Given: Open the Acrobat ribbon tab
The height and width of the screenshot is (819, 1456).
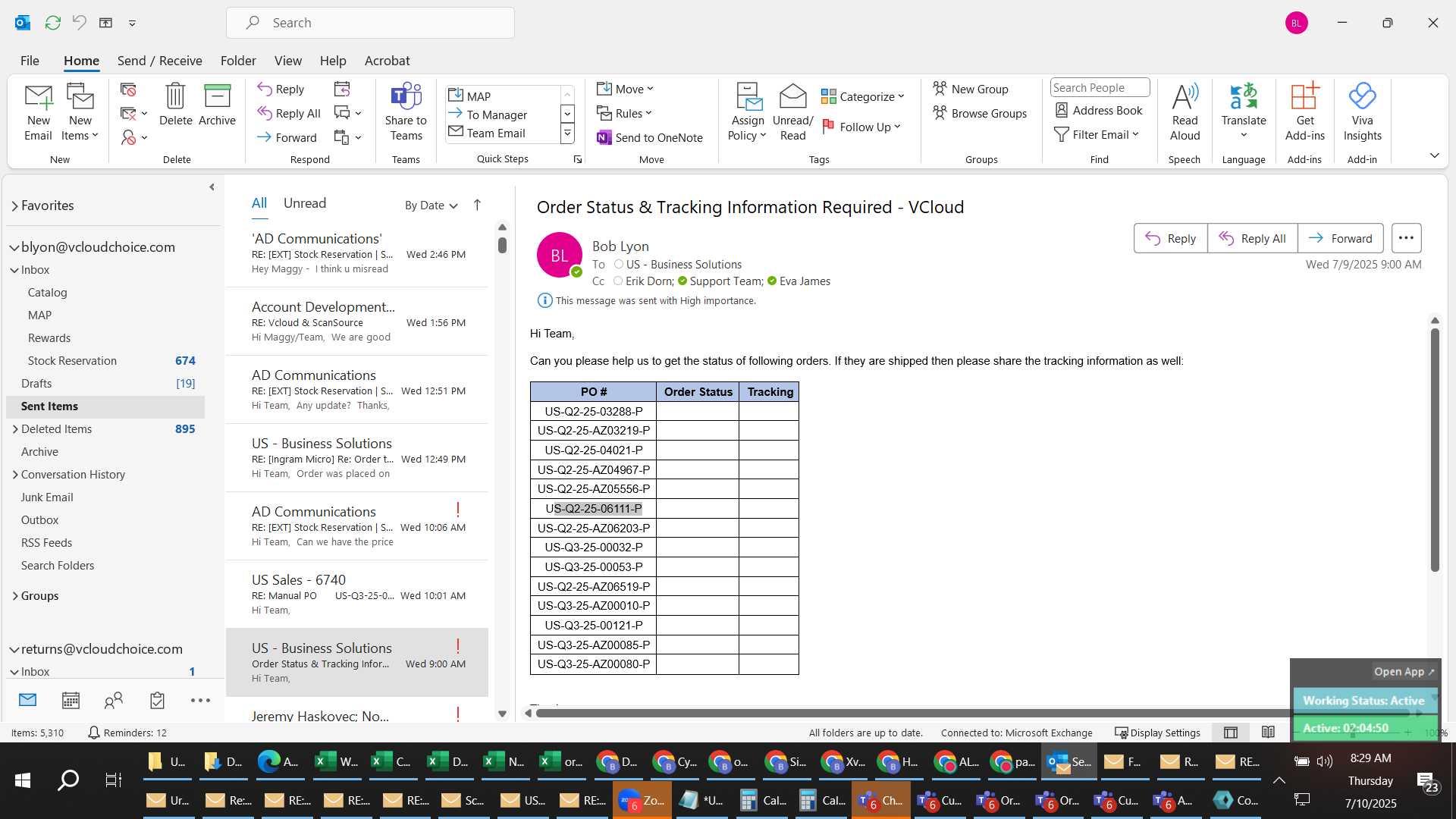Looking at the screenshot, I should tap(387, 61).
